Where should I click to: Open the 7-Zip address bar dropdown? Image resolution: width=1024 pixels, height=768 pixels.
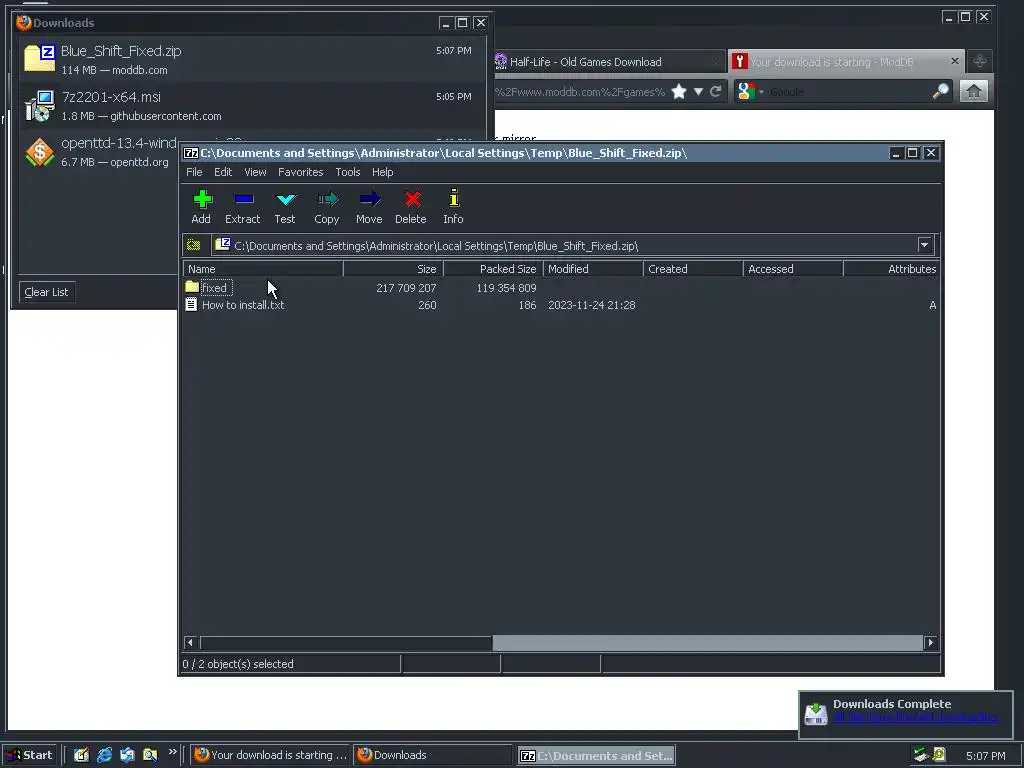click(925, 245)
